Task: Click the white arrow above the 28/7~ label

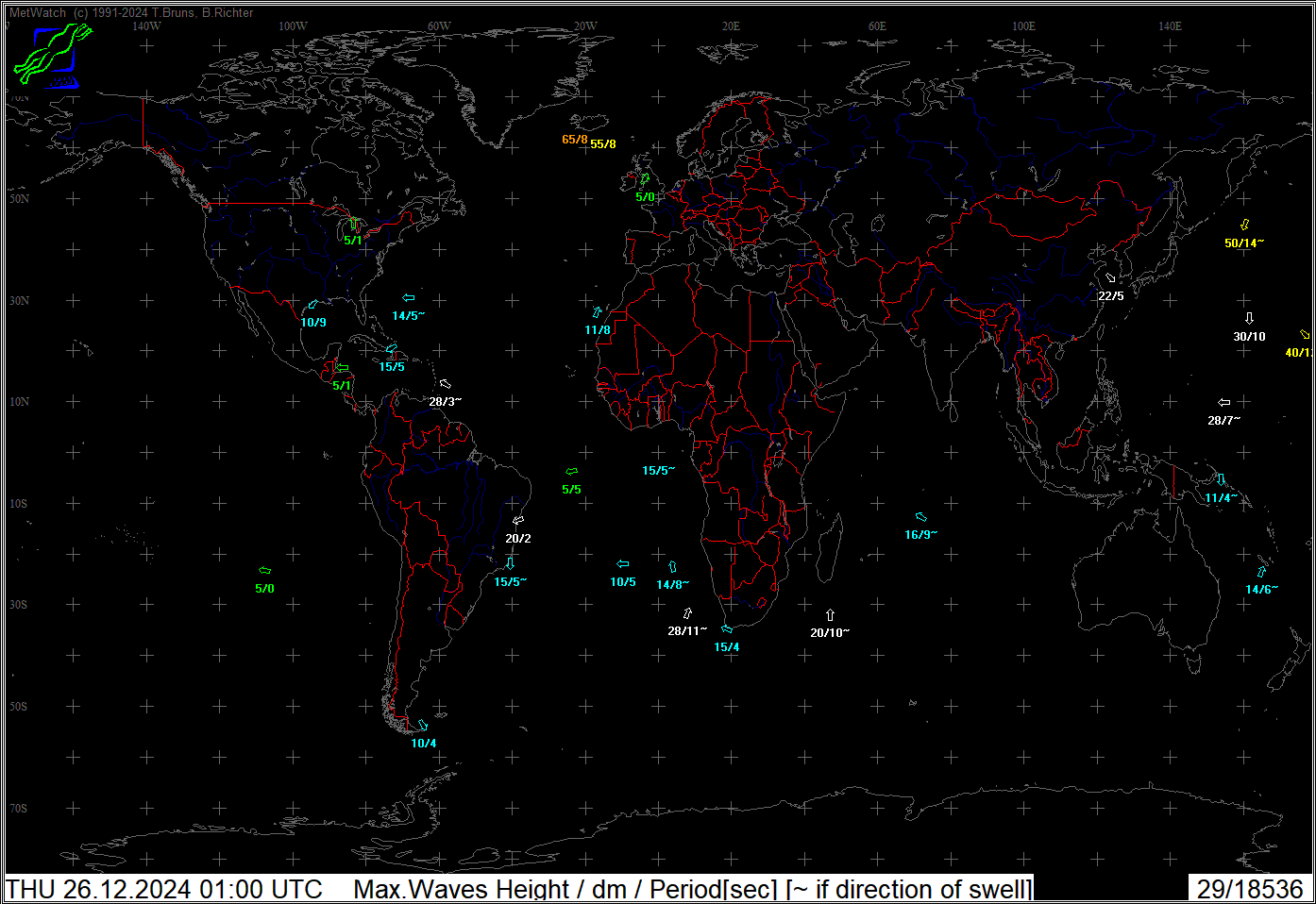Action: pos(1223,403)
